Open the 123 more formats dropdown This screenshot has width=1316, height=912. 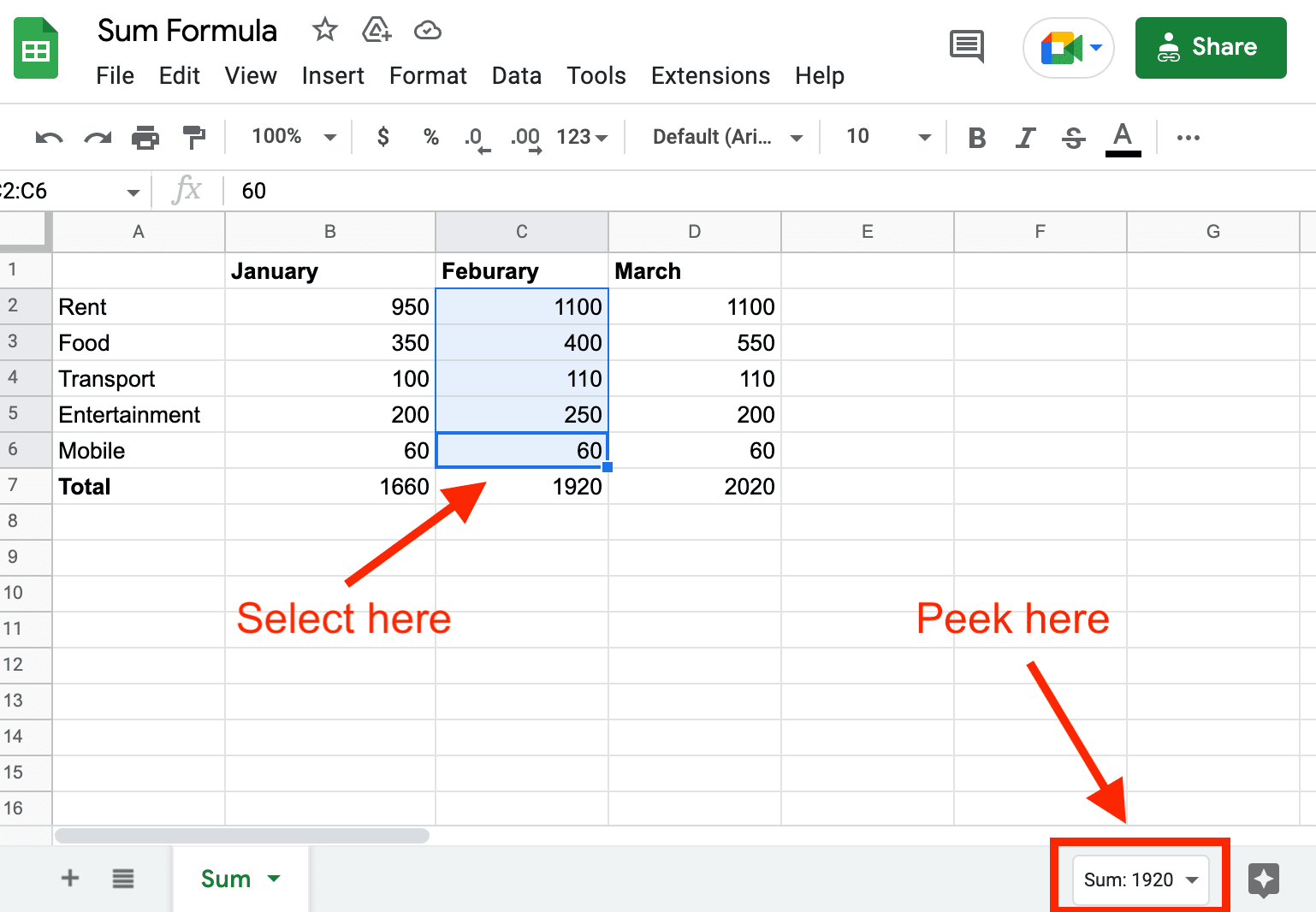pos(582,137)
